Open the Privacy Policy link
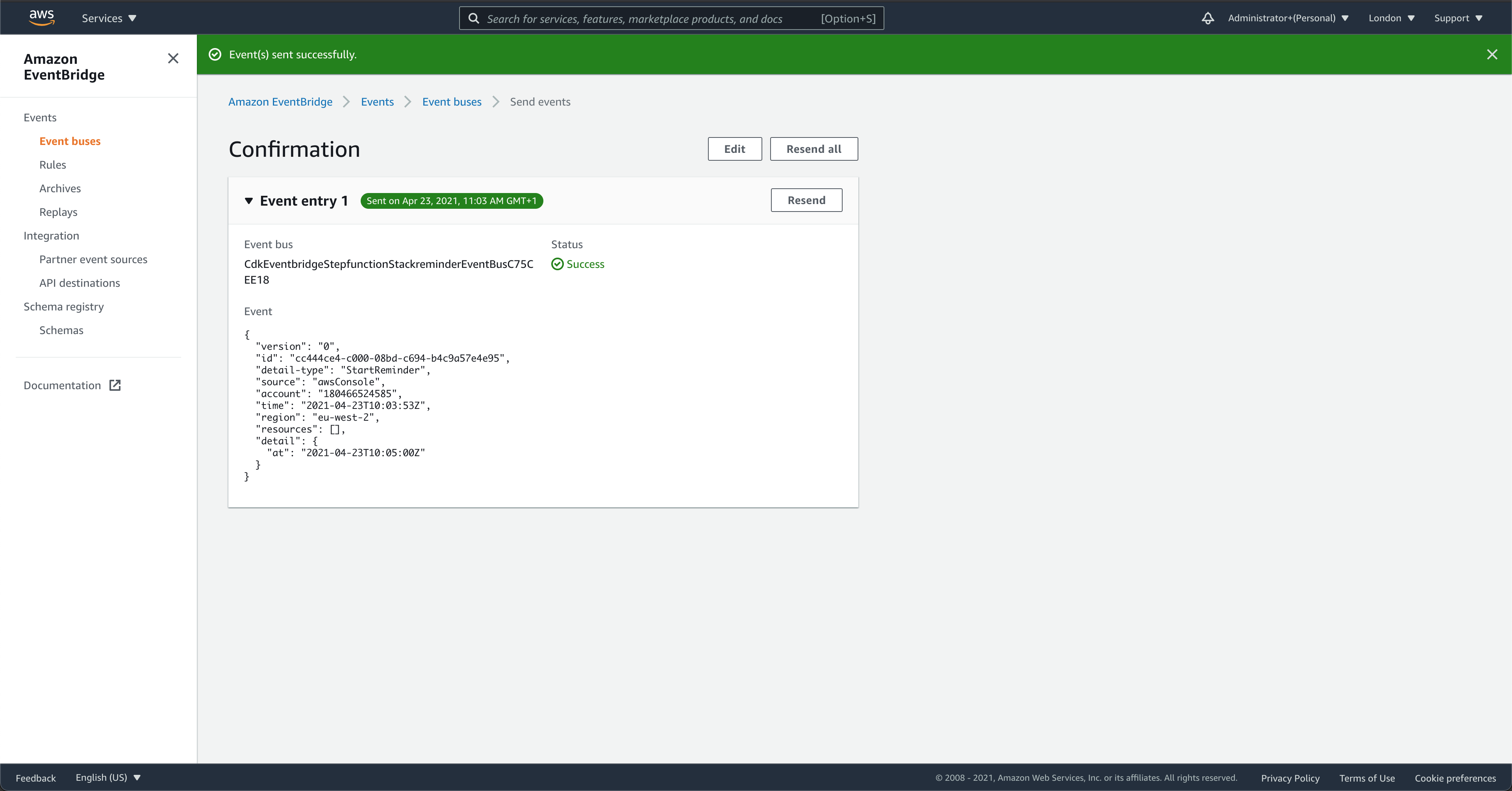The image size is (1512, 791). click(1290, 778)
